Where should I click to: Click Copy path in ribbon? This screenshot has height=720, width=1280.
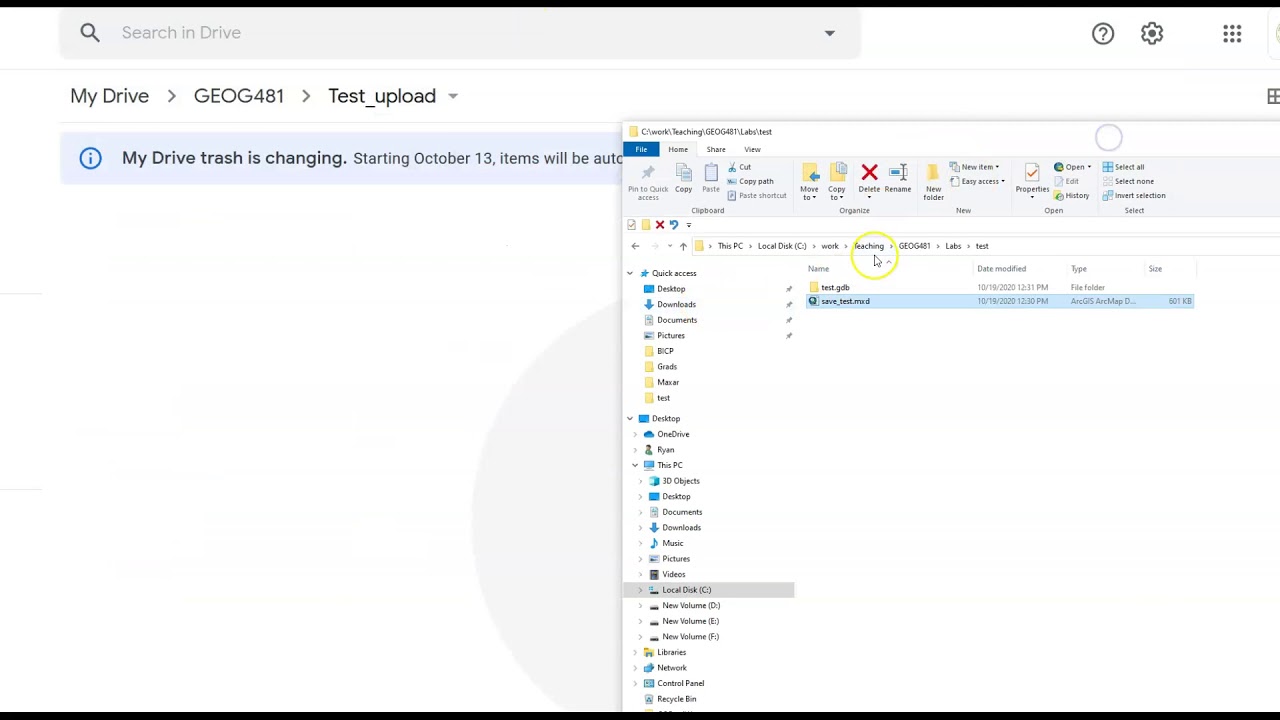point(750,181)
